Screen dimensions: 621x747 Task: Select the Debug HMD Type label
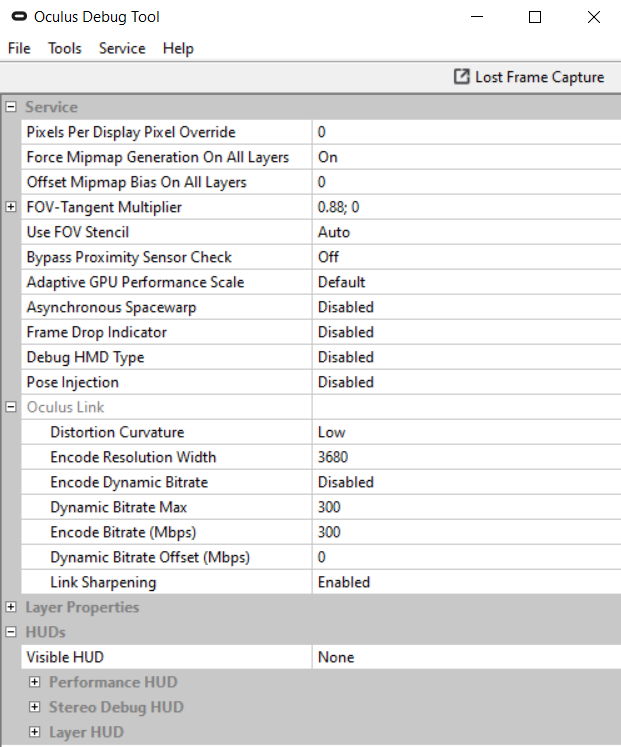point(85,357)
